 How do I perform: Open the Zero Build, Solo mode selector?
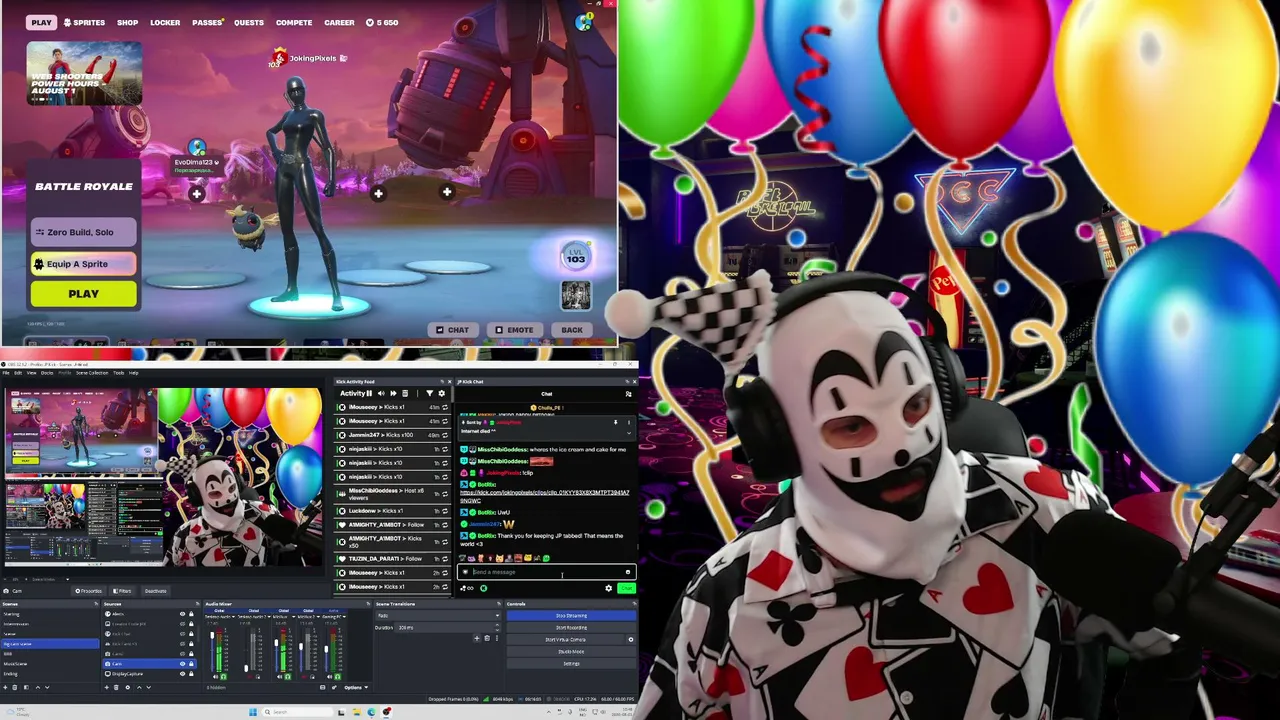pyautogui.click(x=84, y=232)
